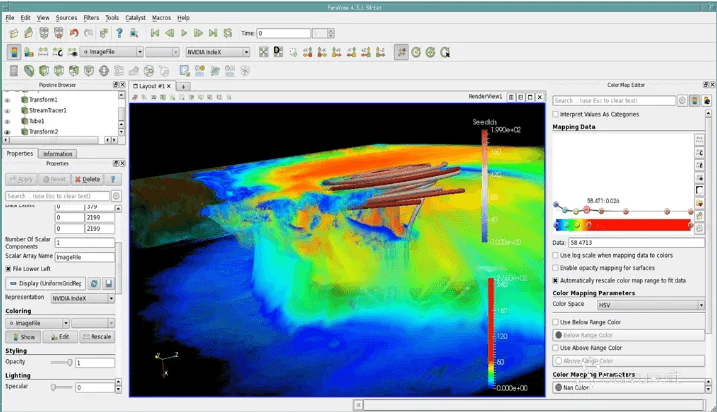Click the save icon beside Display header
The image size is (717, 412).
[x=108, y=284]
